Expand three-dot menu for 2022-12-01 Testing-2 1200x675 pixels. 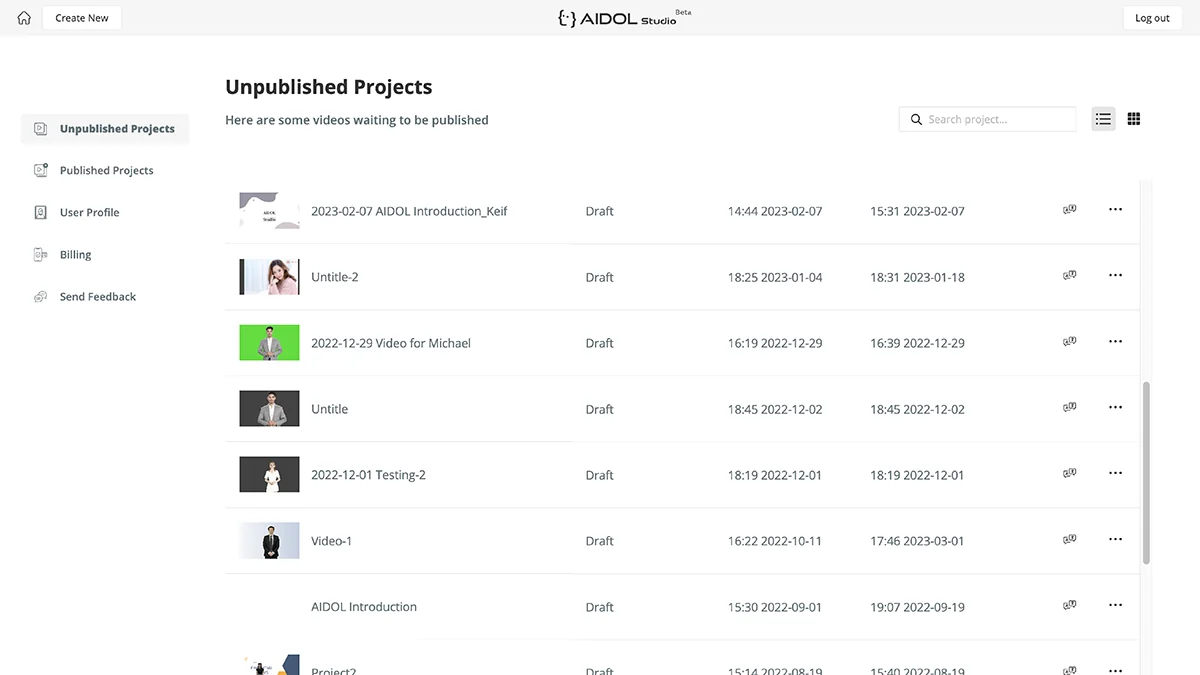[x=1115, y=474]
